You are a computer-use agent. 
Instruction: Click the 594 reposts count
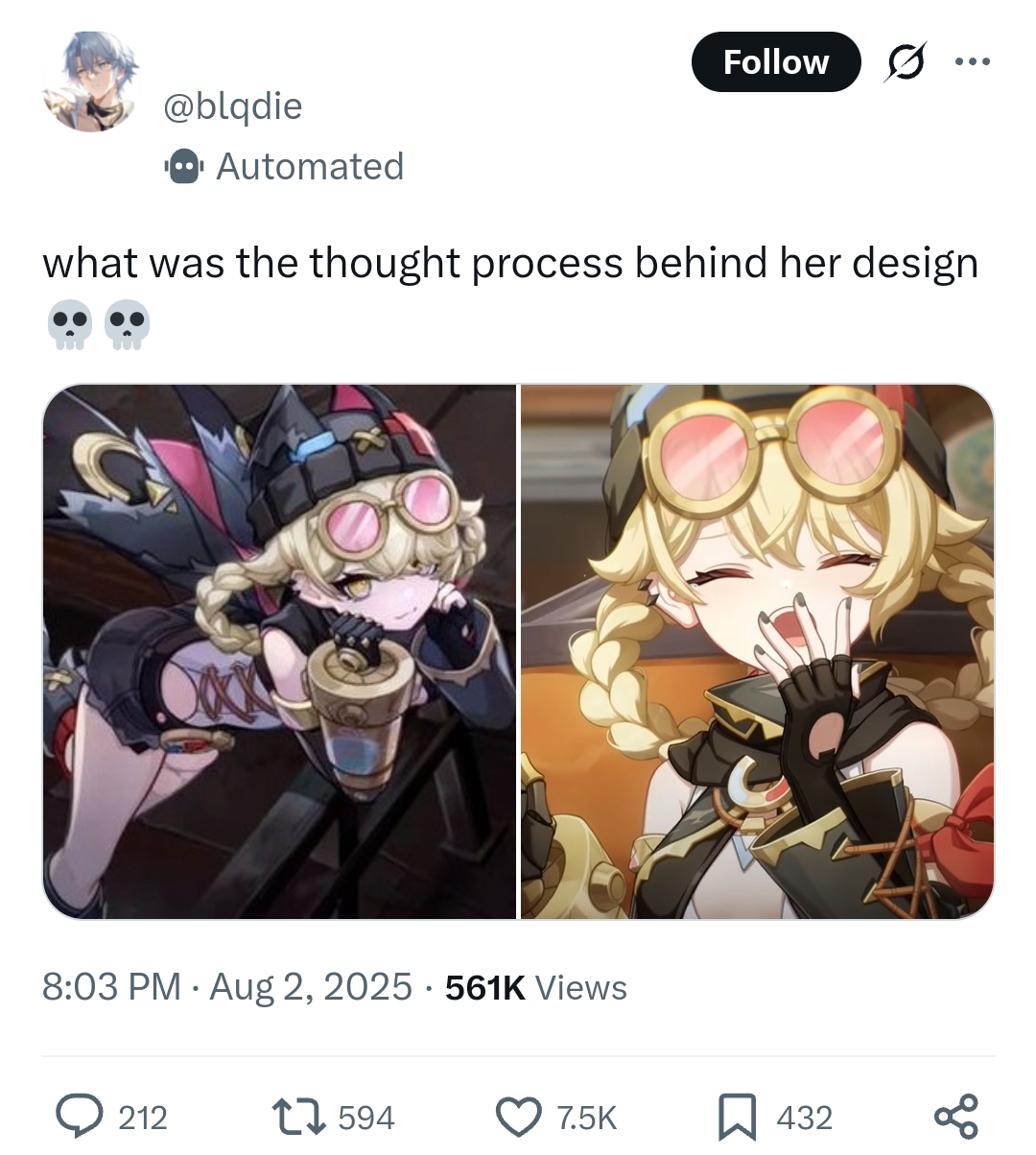pos(366,1118)
